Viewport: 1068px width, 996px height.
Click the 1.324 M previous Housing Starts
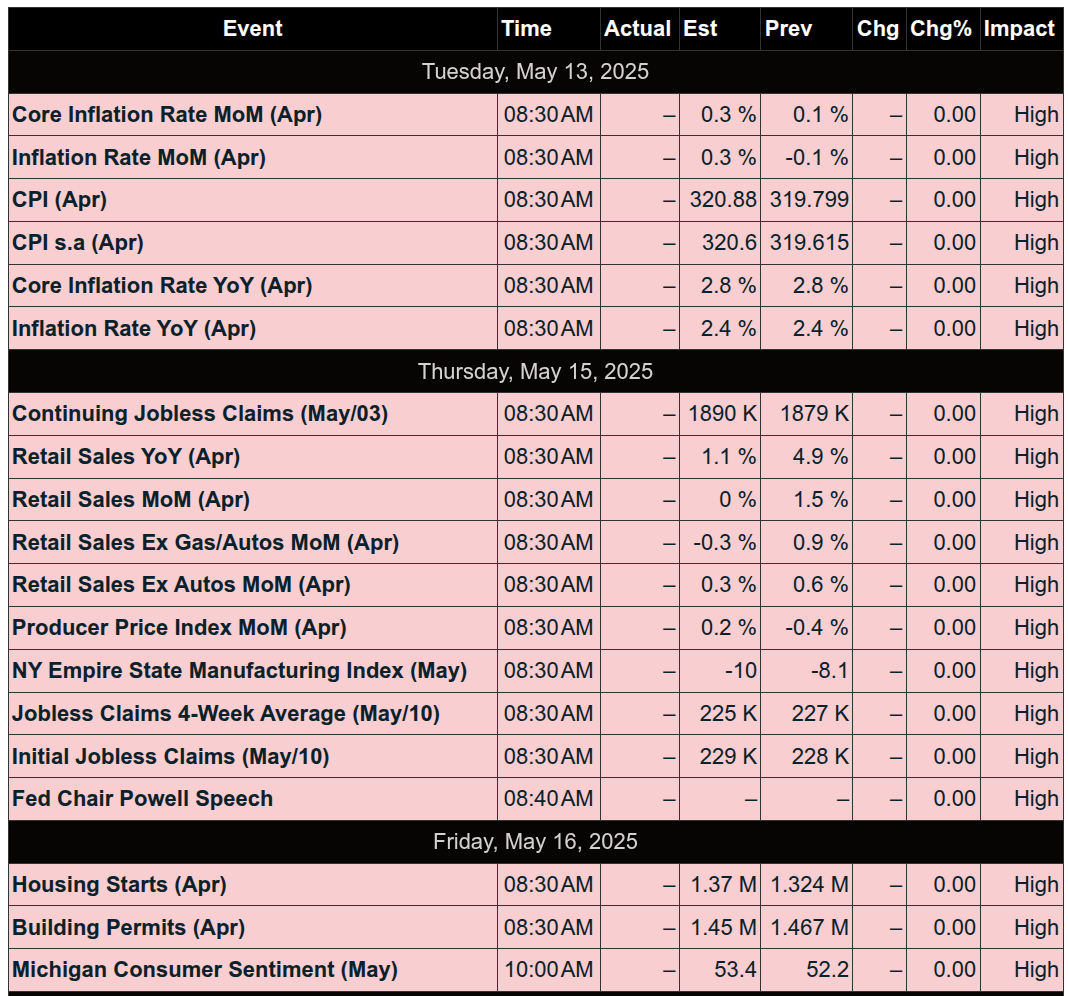pos(809,884)
